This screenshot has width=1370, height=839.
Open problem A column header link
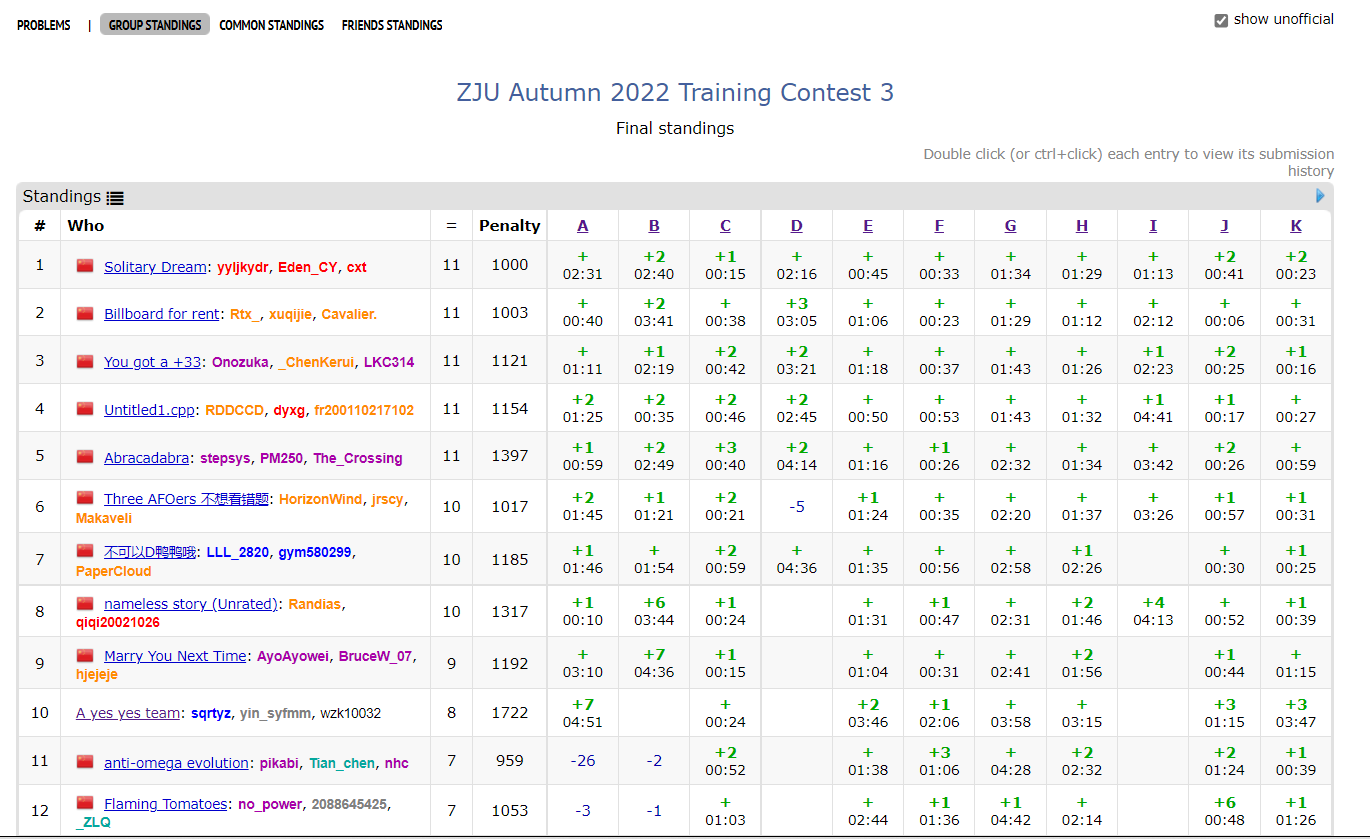tap(583, 226)
